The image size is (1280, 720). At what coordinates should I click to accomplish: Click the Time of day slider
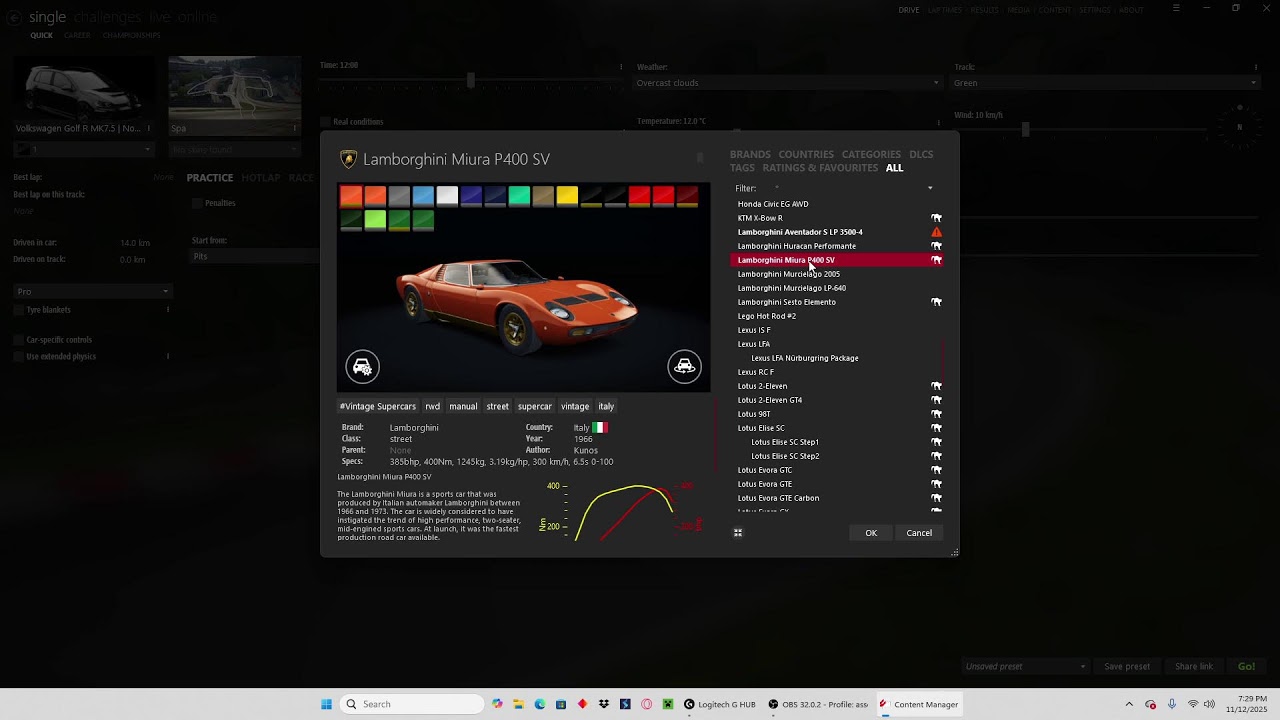click(x=471, y=81)
